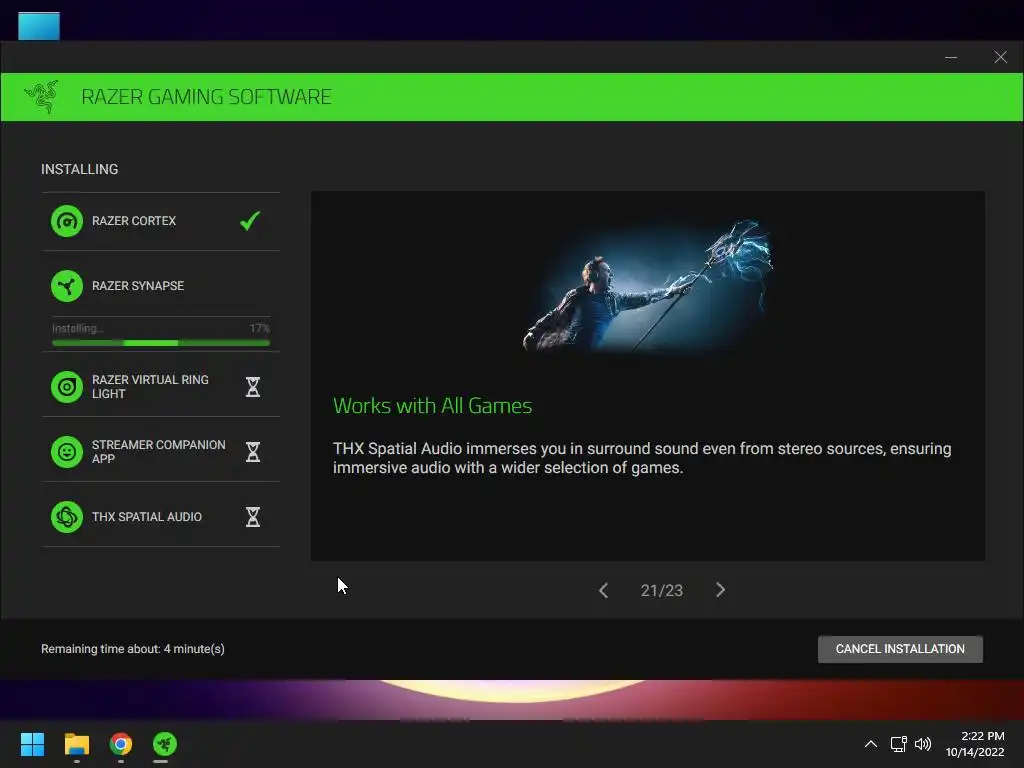This screenshot has width=1024, height=768.
Task: Click the THX SPATIAL AUDIO label
Action: pyautogui.click(x=147, y=517)
